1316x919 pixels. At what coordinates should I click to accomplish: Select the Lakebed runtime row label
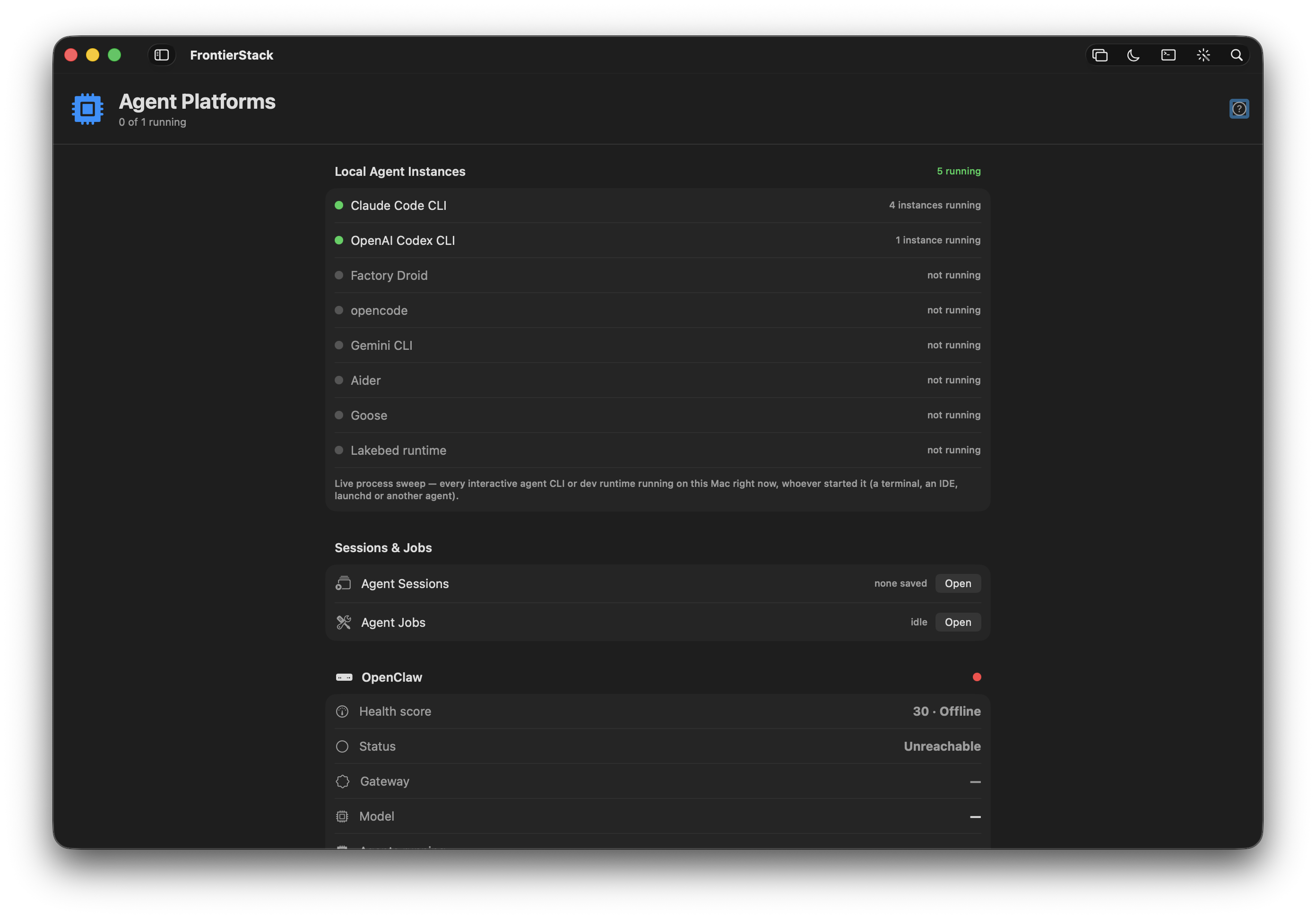(398, 450)
